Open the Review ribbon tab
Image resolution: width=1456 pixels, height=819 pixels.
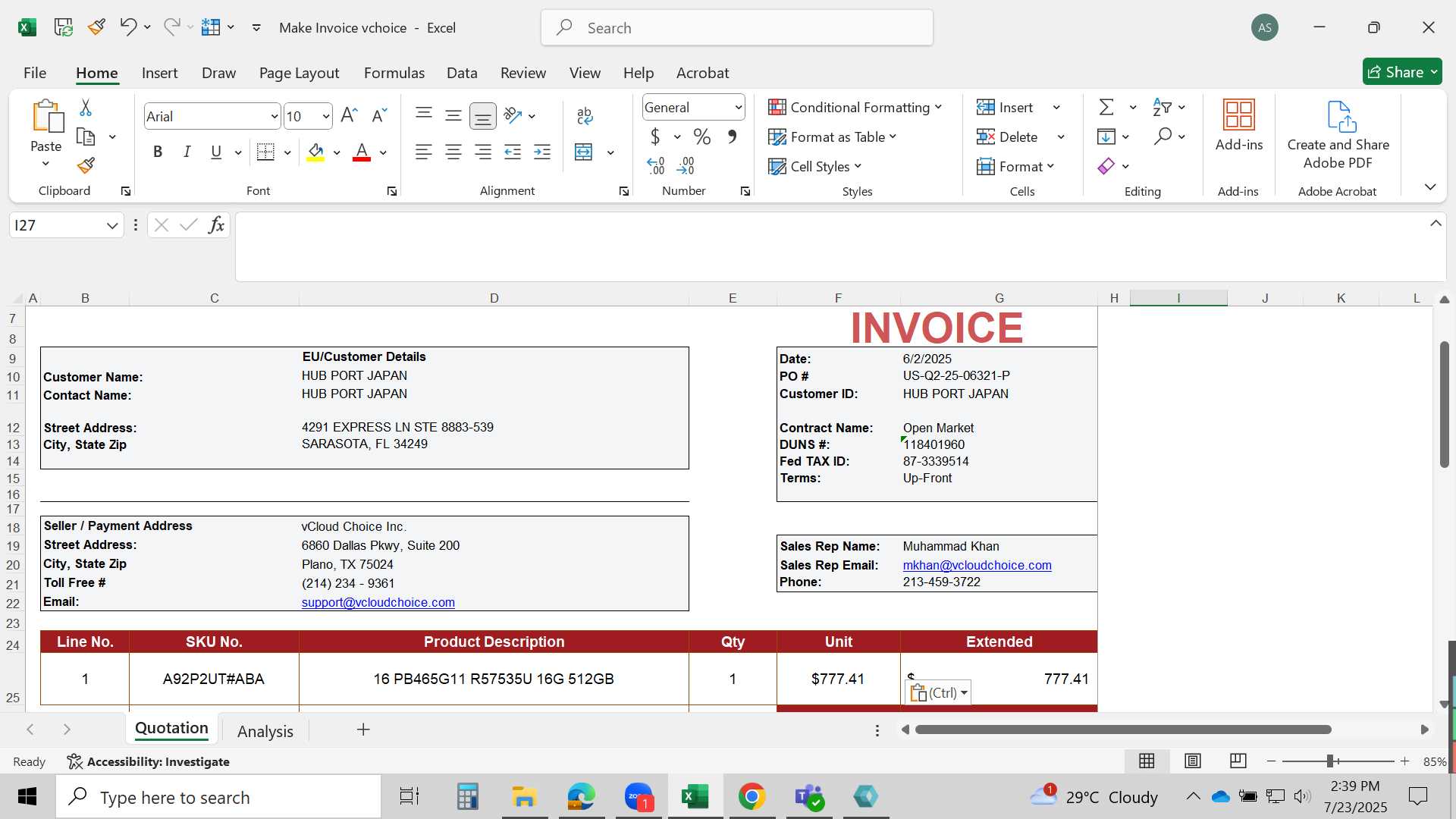click(x=522, y=73)
